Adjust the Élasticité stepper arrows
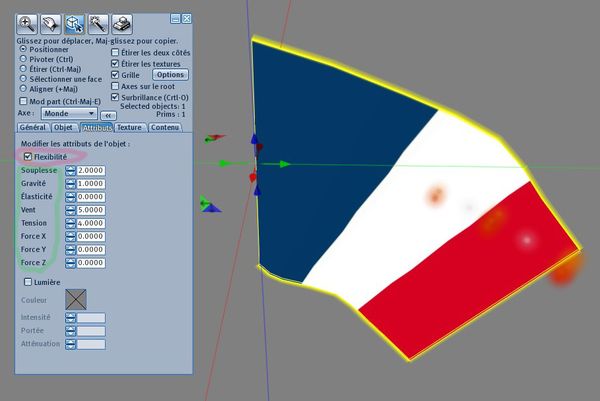 [x=70, y=197]
